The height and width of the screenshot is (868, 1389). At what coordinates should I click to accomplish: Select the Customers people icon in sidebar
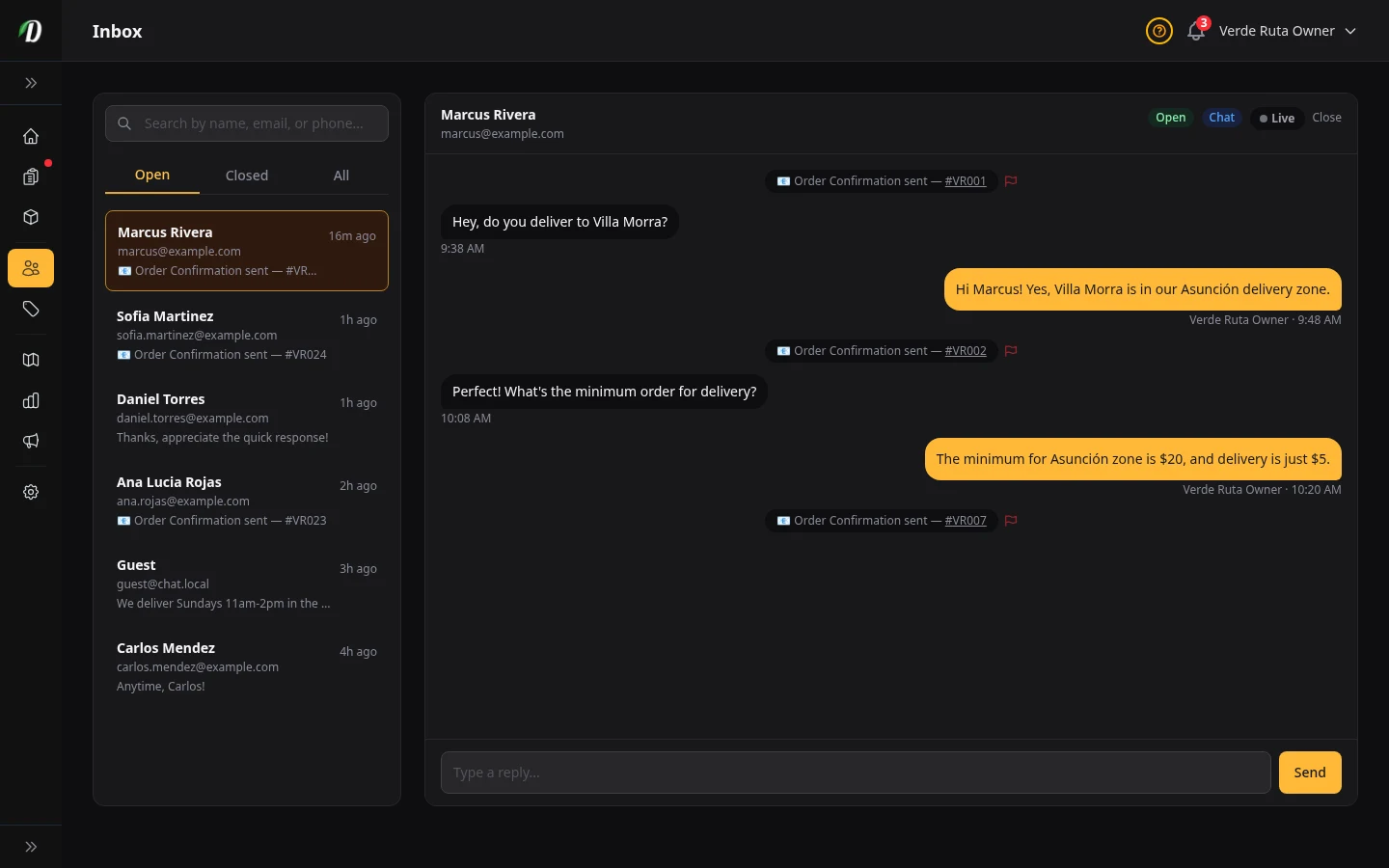coord(31,268)
